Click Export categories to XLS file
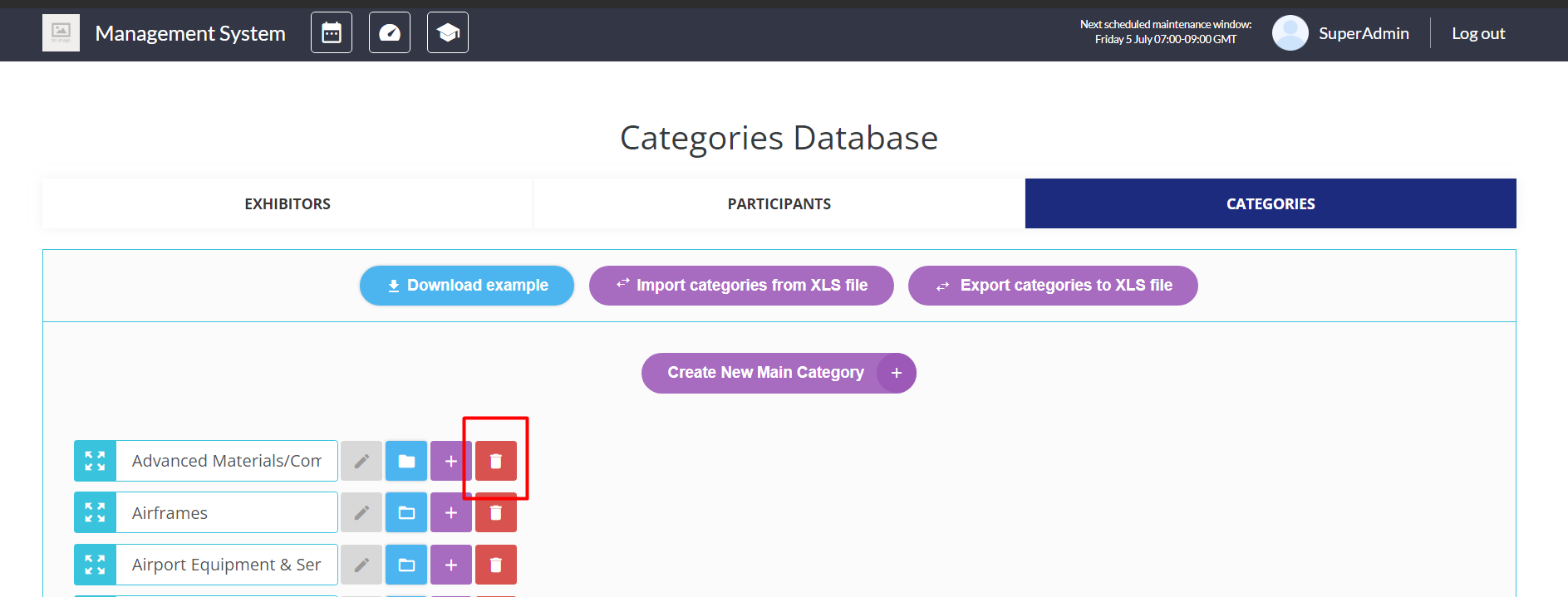This screenshot has height=597, width=1568. click(1053, 286)
